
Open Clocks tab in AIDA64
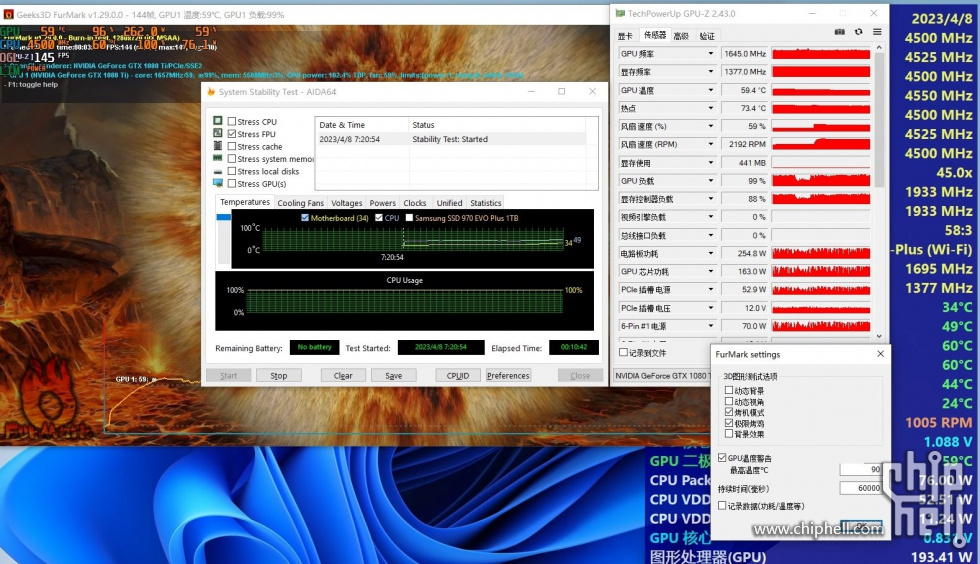415,203
